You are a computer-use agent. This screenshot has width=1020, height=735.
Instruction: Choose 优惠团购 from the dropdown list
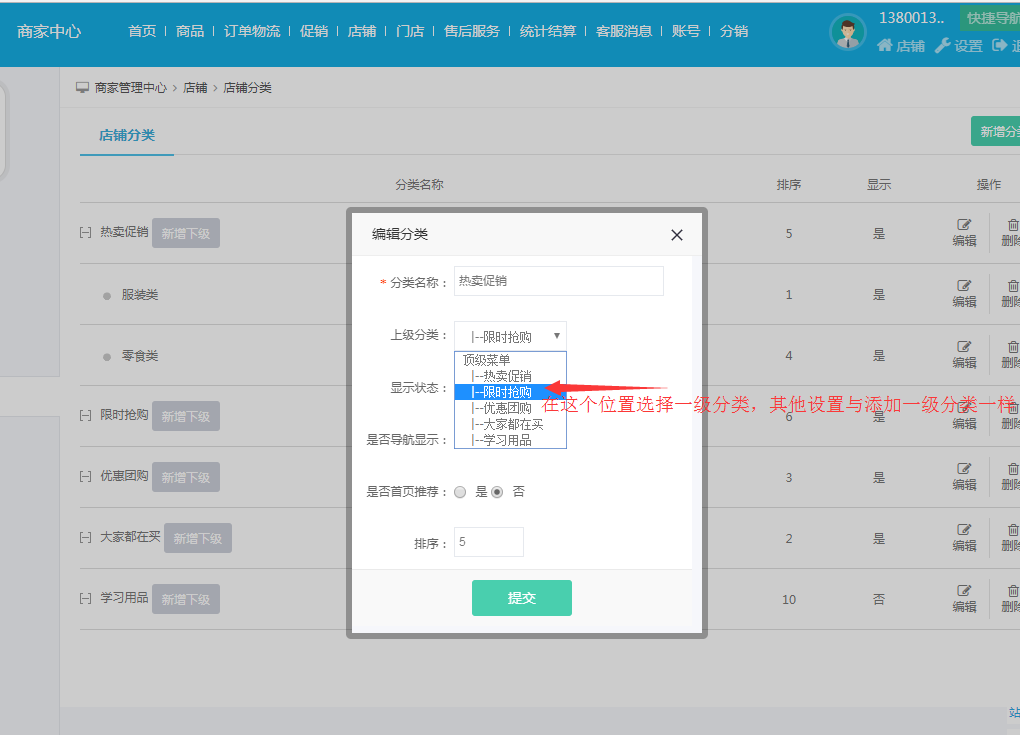pyautogui.click(x=507, y=408)
